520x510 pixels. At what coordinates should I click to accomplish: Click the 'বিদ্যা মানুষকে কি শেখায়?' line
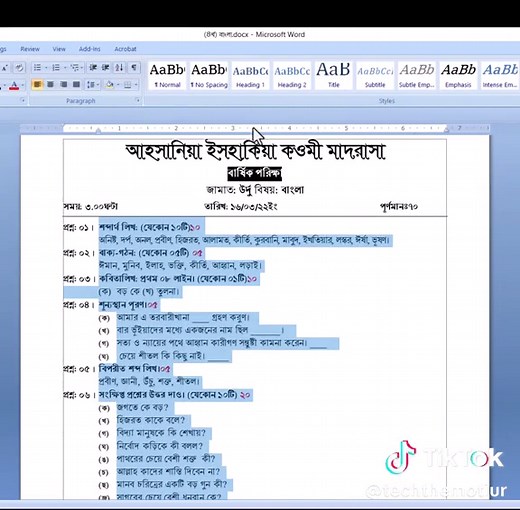point(161,433)
